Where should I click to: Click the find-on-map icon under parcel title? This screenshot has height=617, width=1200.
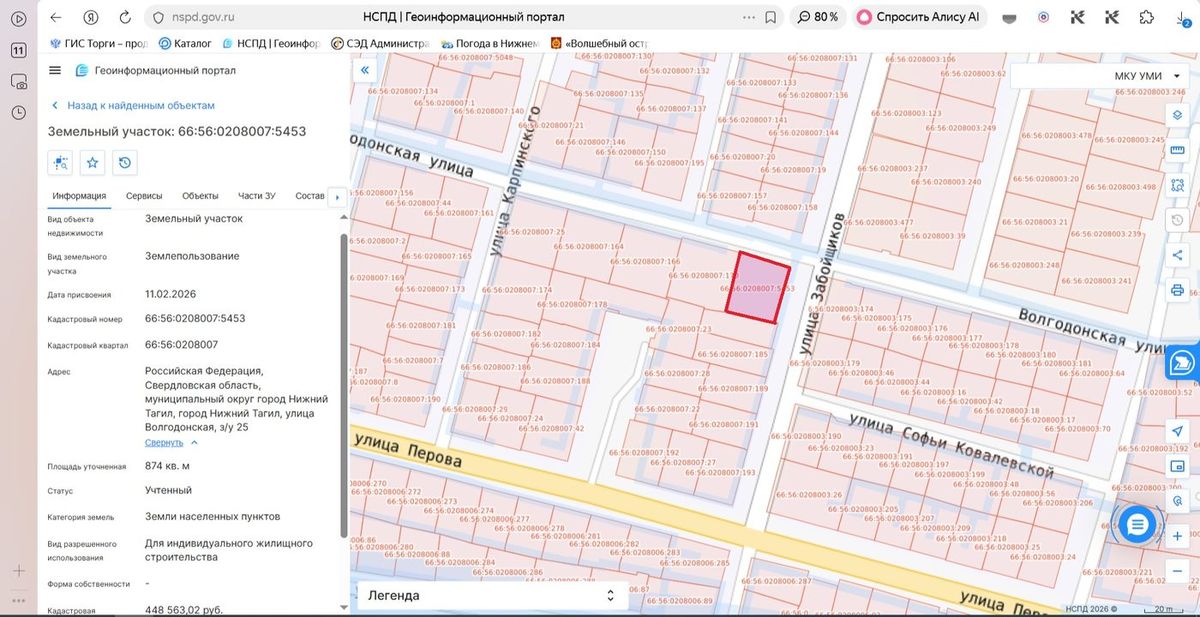click(61, 162)
